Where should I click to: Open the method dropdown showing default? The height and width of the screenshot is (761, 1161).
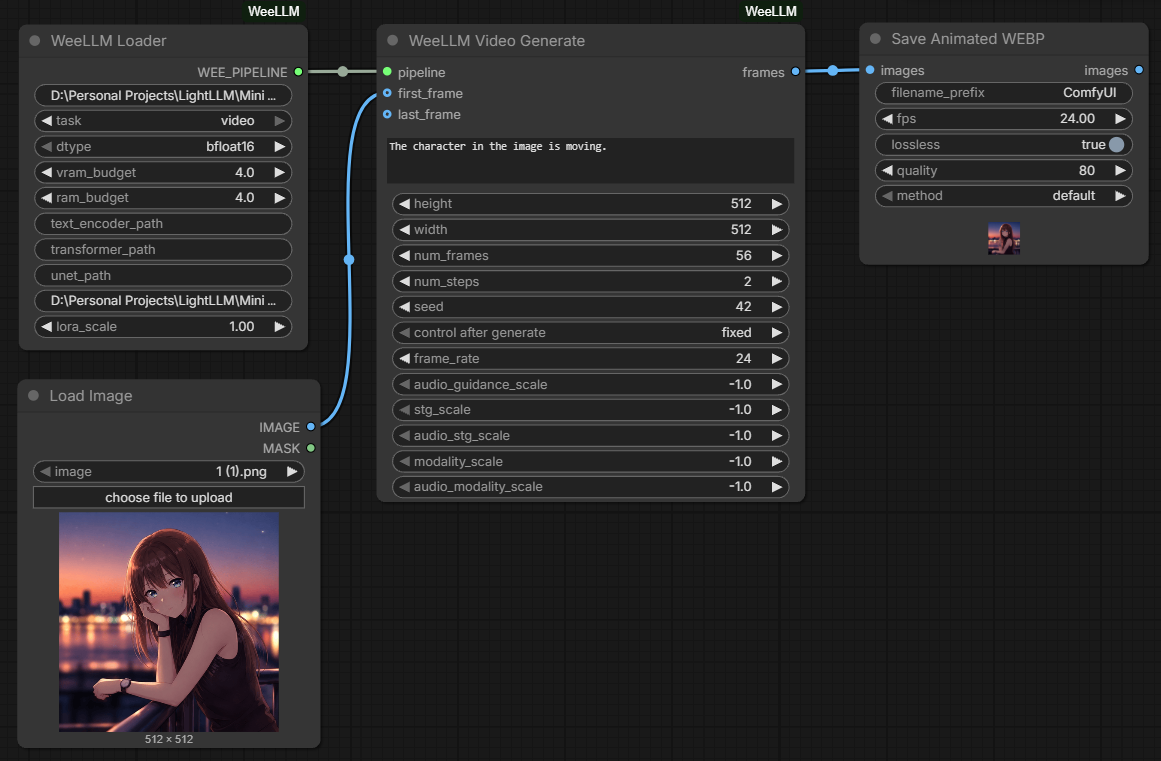pos(1004,195)
